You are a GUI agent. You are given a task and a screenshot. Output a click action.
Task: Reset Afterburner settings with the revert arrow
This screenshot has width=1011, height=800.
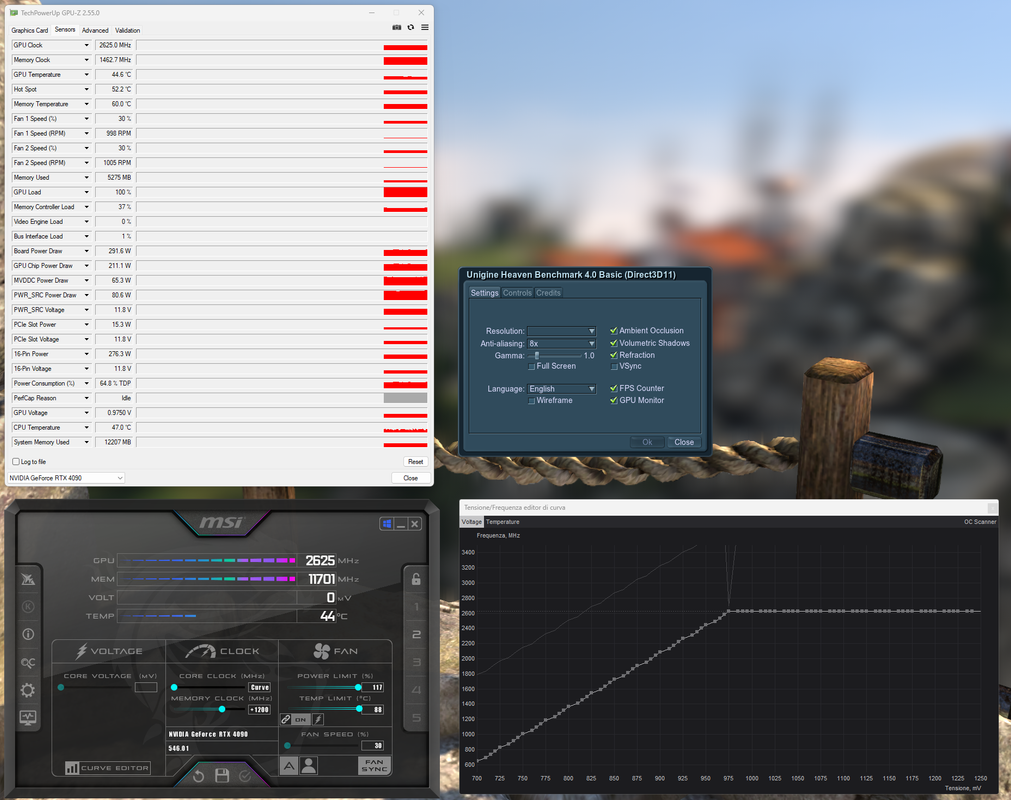point(199,776)
